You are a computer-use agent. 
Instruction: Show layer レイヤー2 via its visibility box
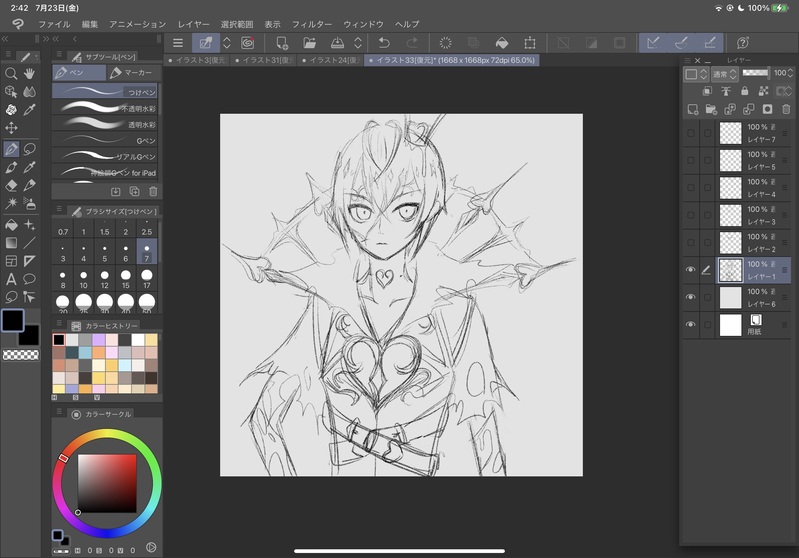point(690,243)
